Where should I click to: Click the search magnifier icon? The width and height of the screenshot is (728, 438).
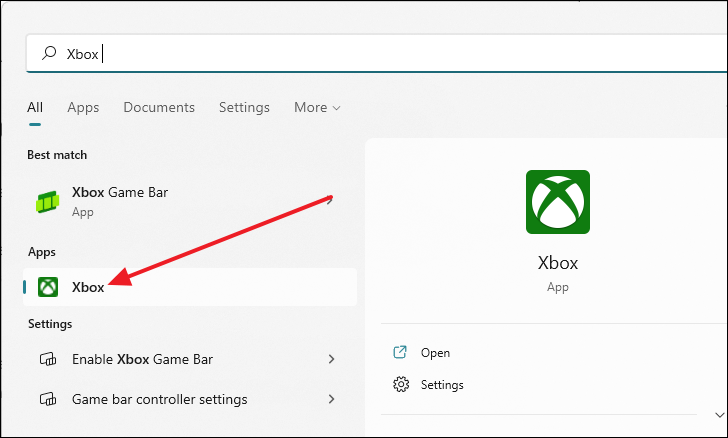pyautogui.click(x=49, y=53)
